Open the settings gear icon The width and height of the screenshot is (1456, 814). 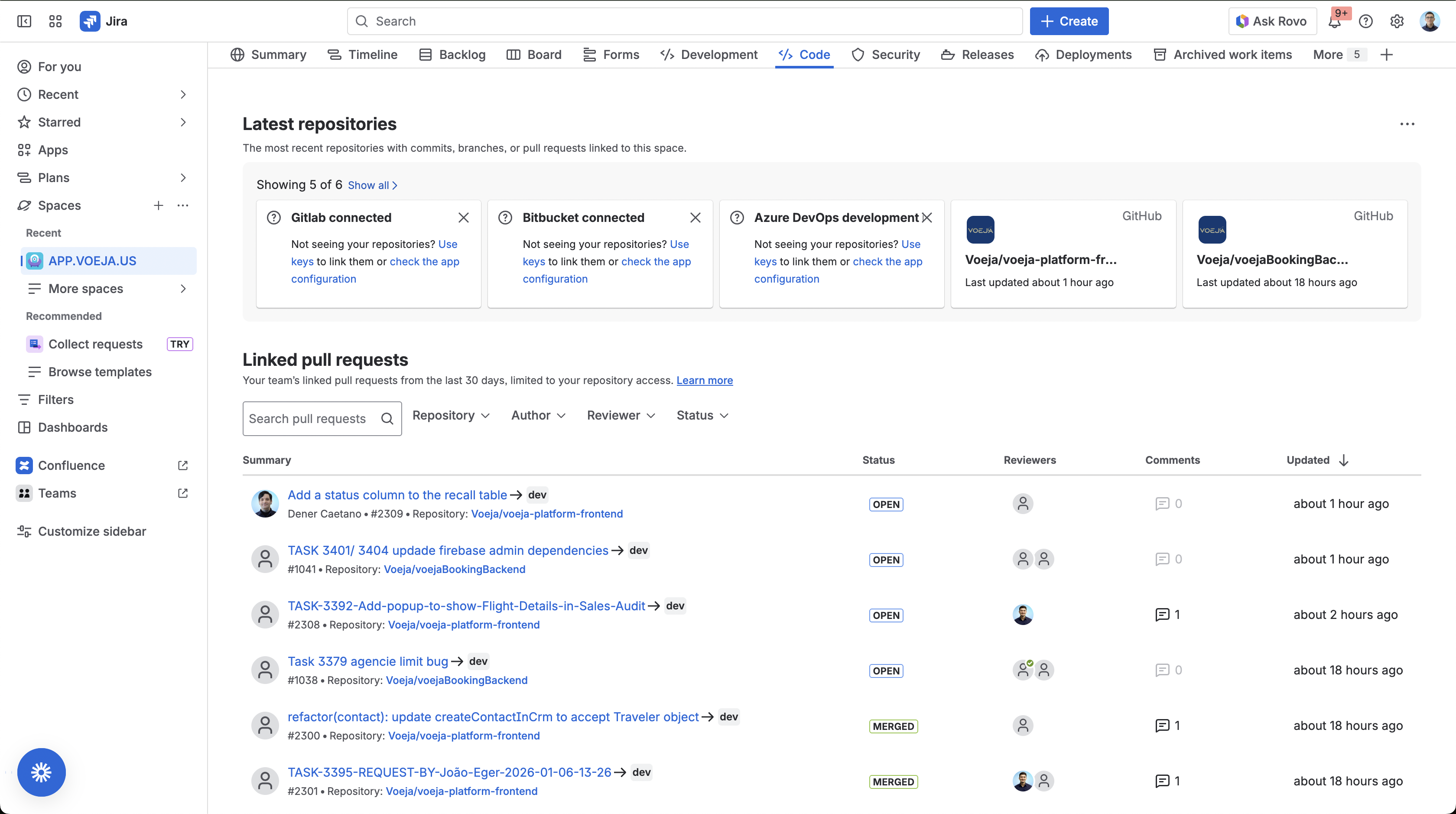pyautogui.click(x=1397, y=22)
